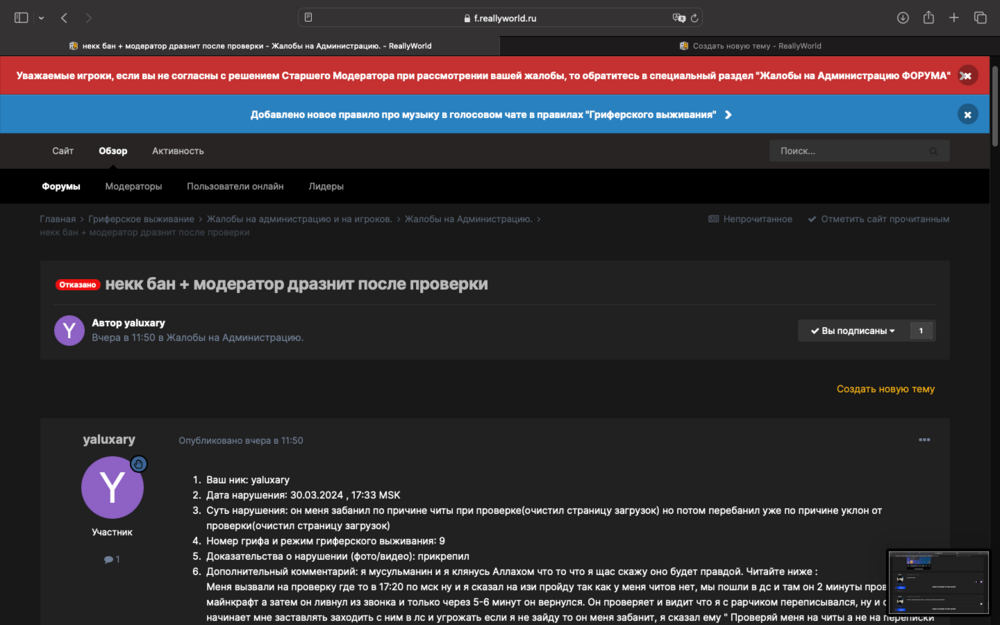Screen dimensions: 1000x625
Task: Open the 'Лидеры' sub-navigation tab
Action: pyautogui.click(x=326, y=186)
